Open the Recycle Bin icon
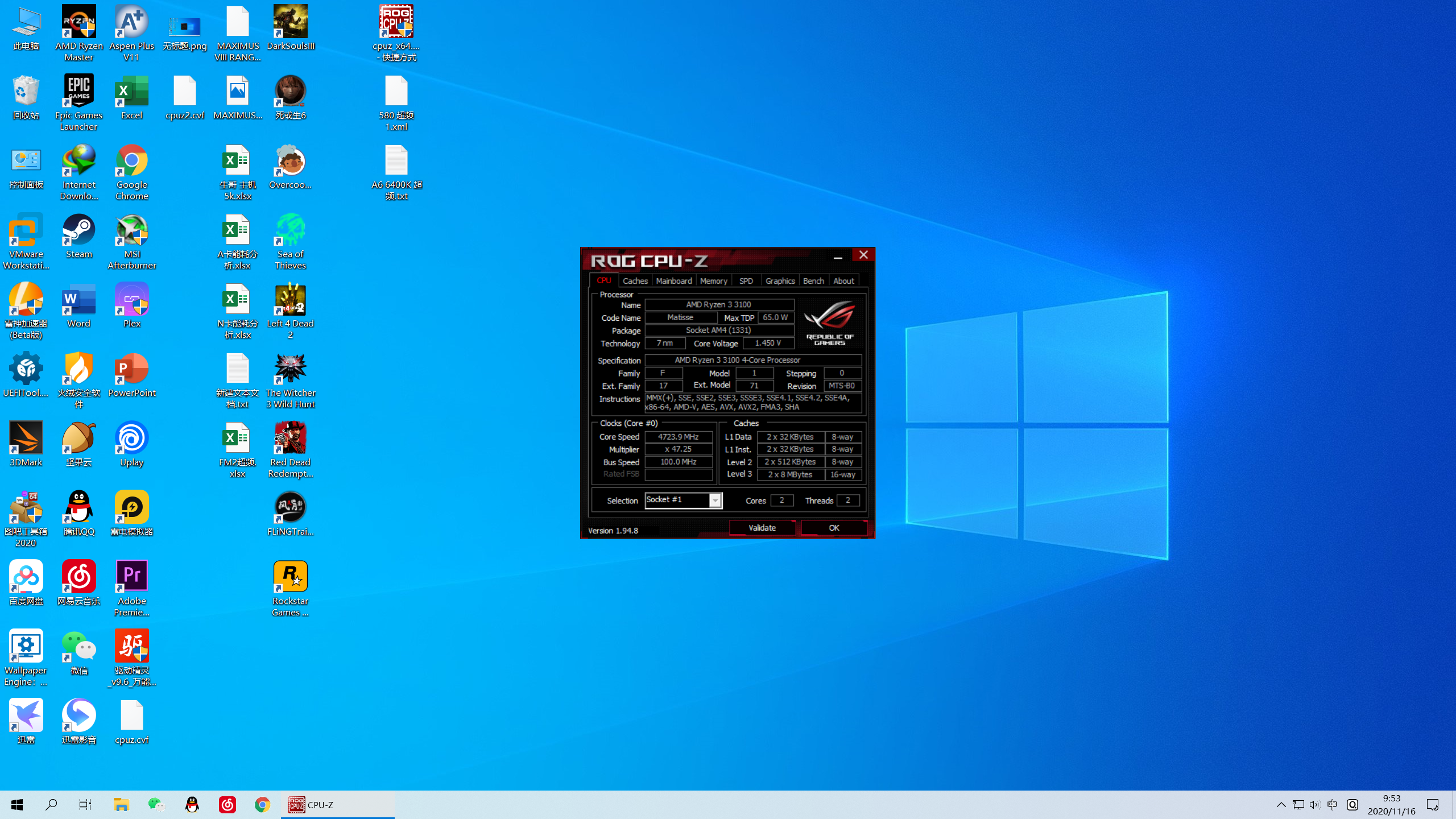The height and width of the screenshot is (819, 1456). [26, 97]
